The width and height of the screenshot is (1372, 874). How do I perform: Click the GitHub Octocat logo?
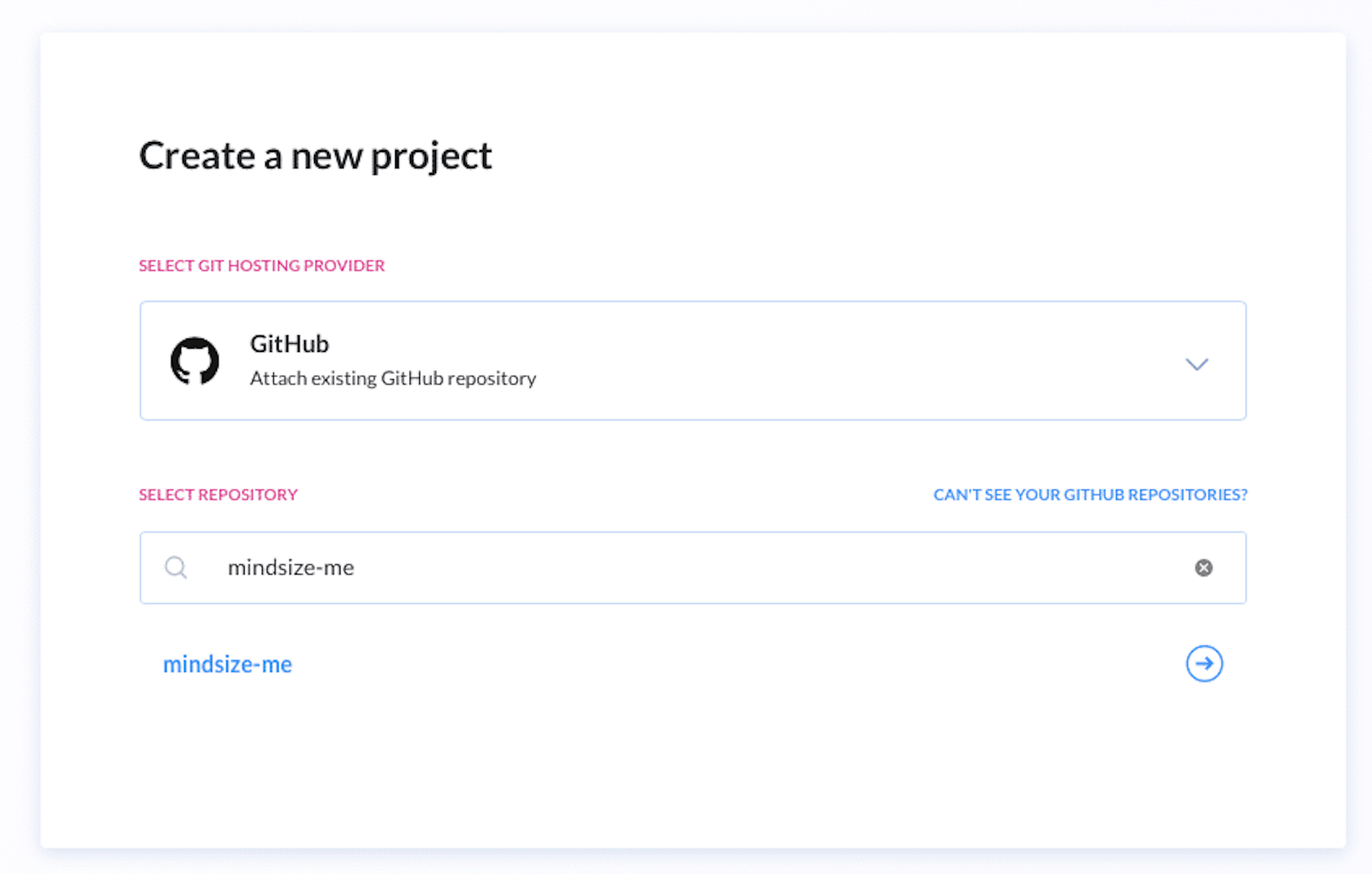[x=195, y=361]
